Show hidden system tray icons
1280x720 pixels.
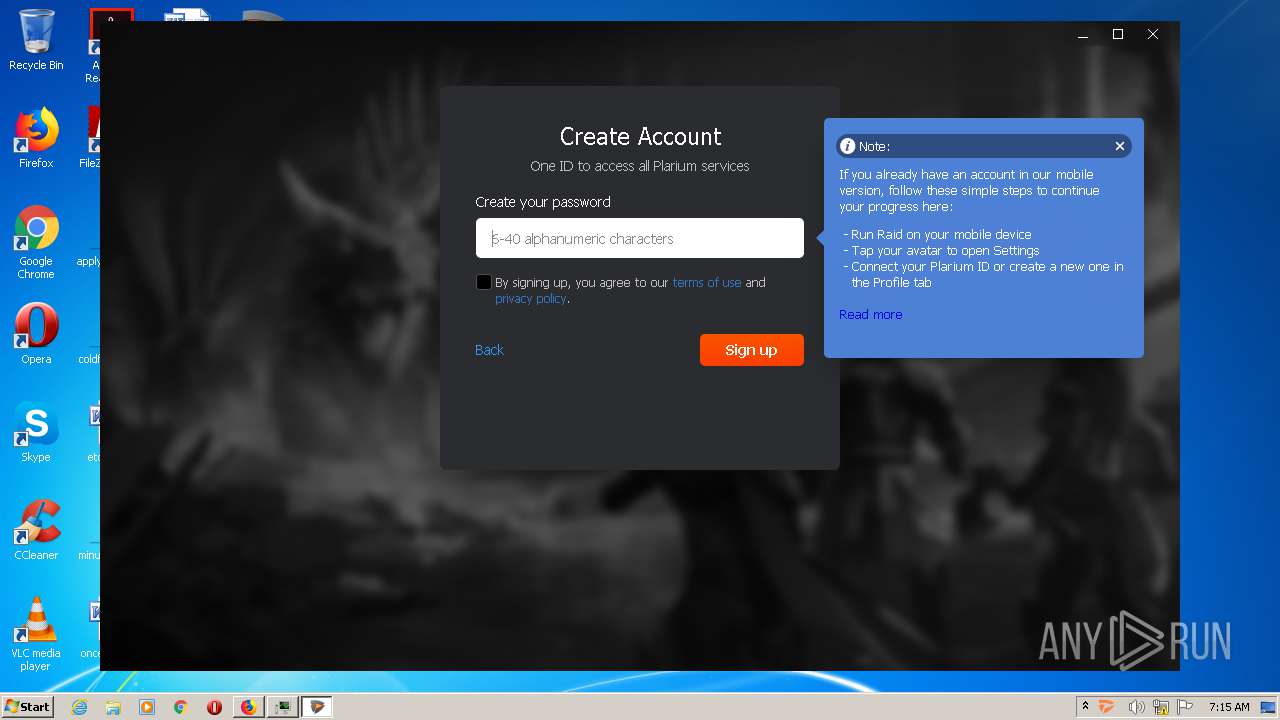point(1085,706)
